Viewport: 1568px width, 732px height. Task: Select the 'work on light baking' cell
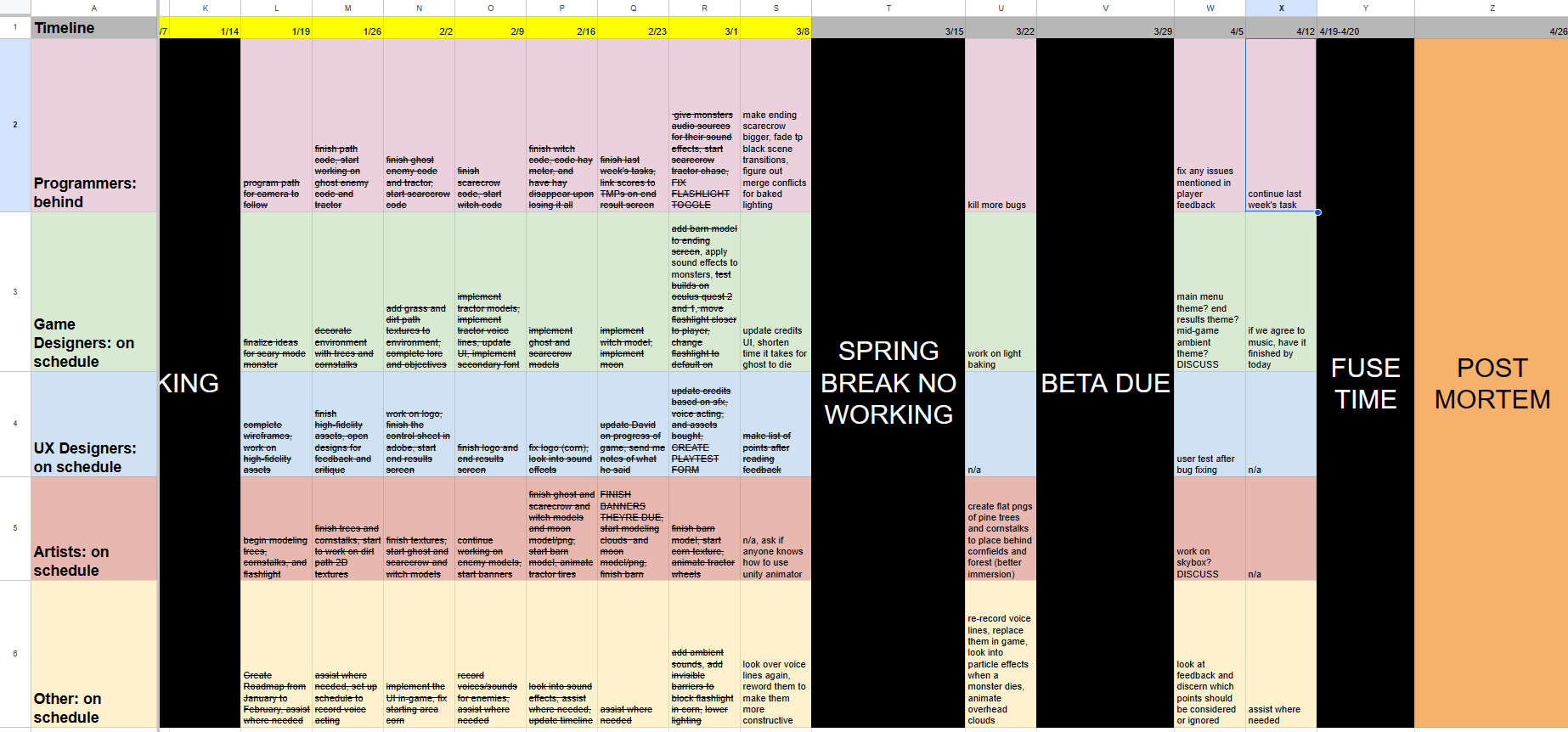[x=1001, y=292]
